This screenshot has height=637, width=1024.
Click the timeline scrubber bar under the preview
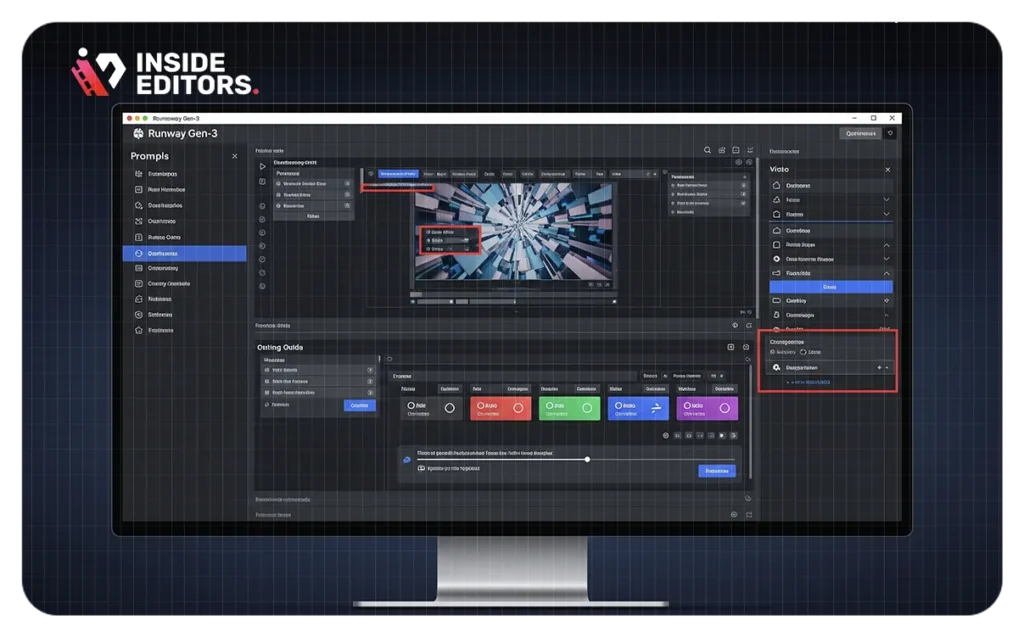coord(513,302)
